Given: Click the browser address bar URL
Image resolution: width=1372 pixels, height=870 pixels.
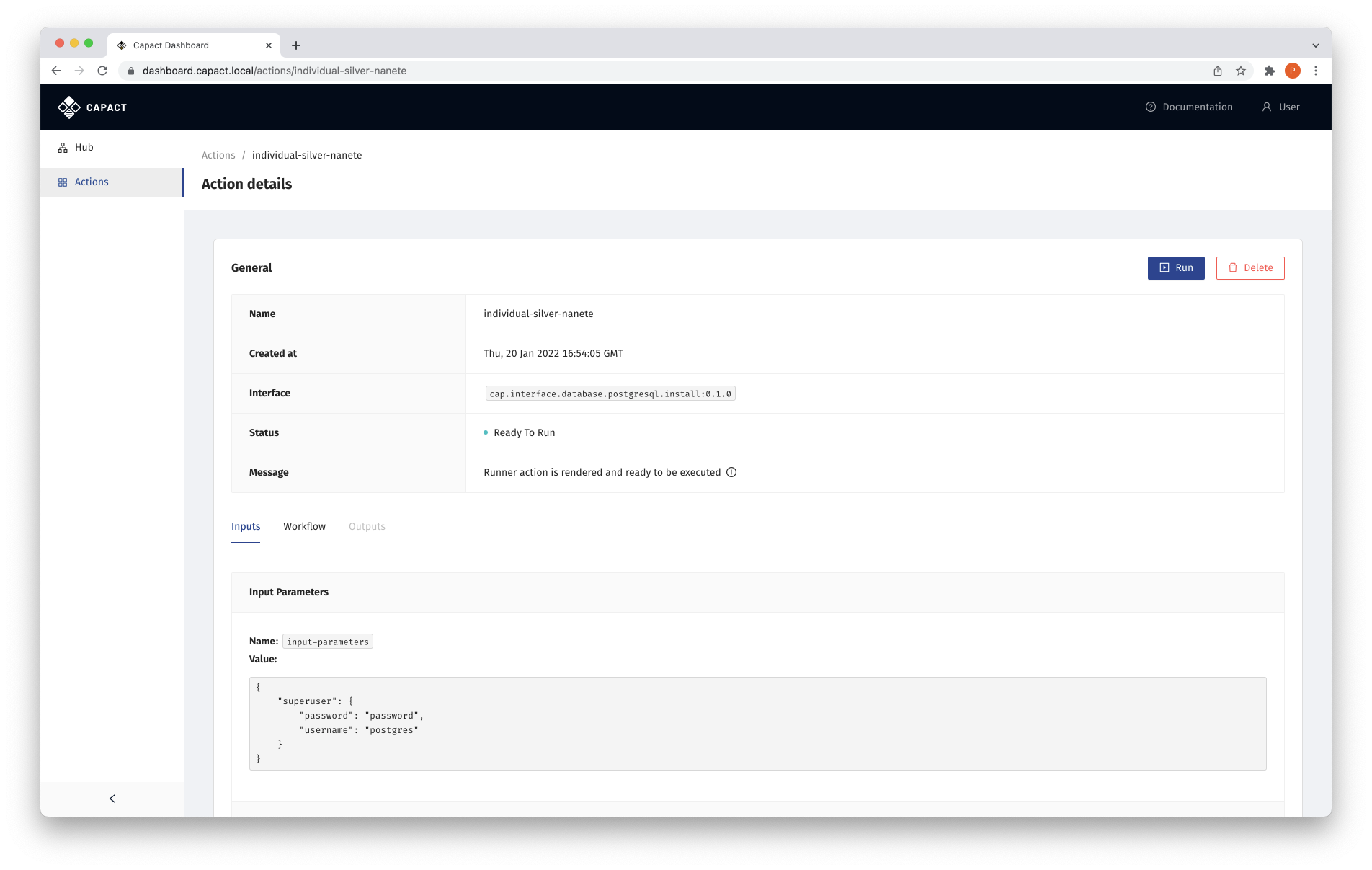Looking at the screenshot, I should (x=275, y=71).
